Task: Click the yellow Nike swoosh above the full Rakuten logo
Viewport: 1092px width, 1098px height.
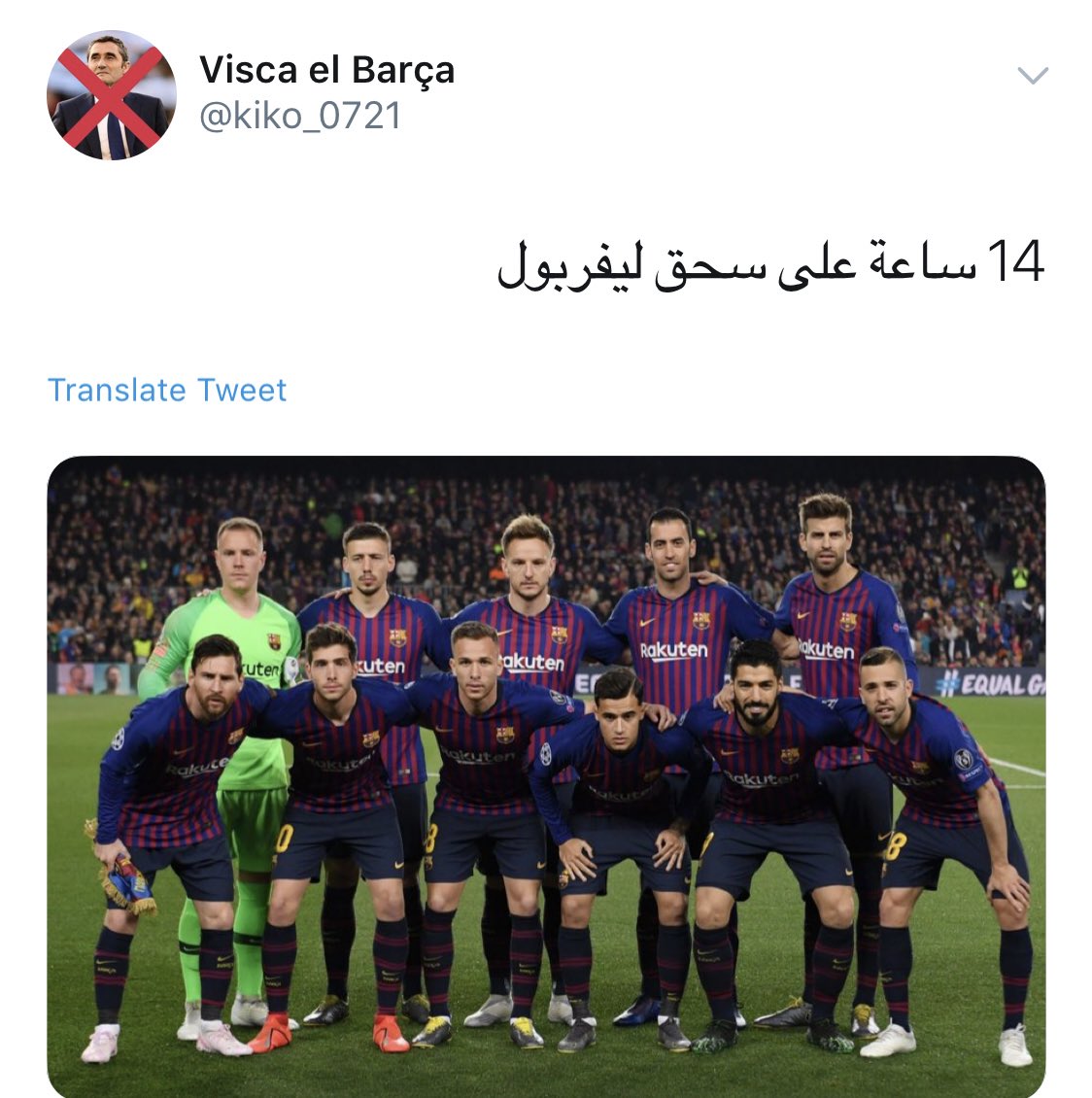Action: (647, 622)
